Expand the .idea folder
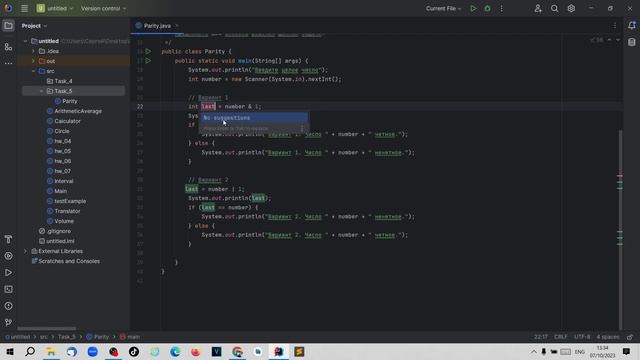This screenshot has height=360, width=640. (x=33, y=51)
